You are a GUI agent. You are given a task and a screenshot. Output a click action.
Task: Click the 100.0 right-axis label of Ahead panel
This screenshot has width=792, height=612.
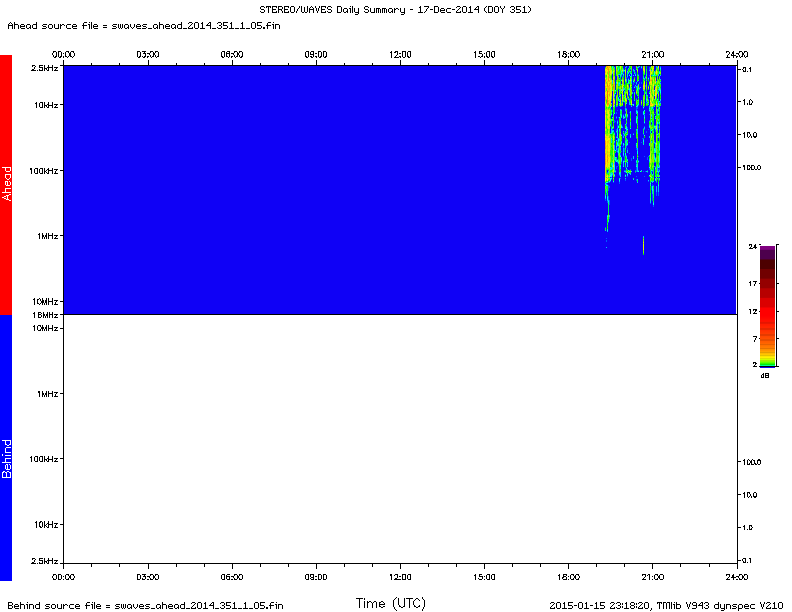coord(751,167)
